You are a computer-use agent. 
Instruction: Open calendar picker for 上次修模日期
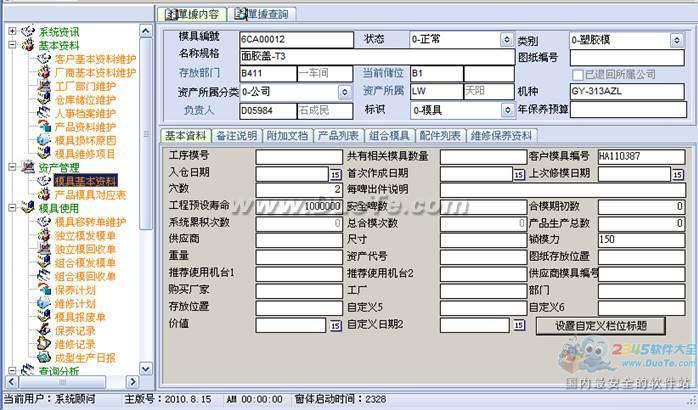(679, 174)
